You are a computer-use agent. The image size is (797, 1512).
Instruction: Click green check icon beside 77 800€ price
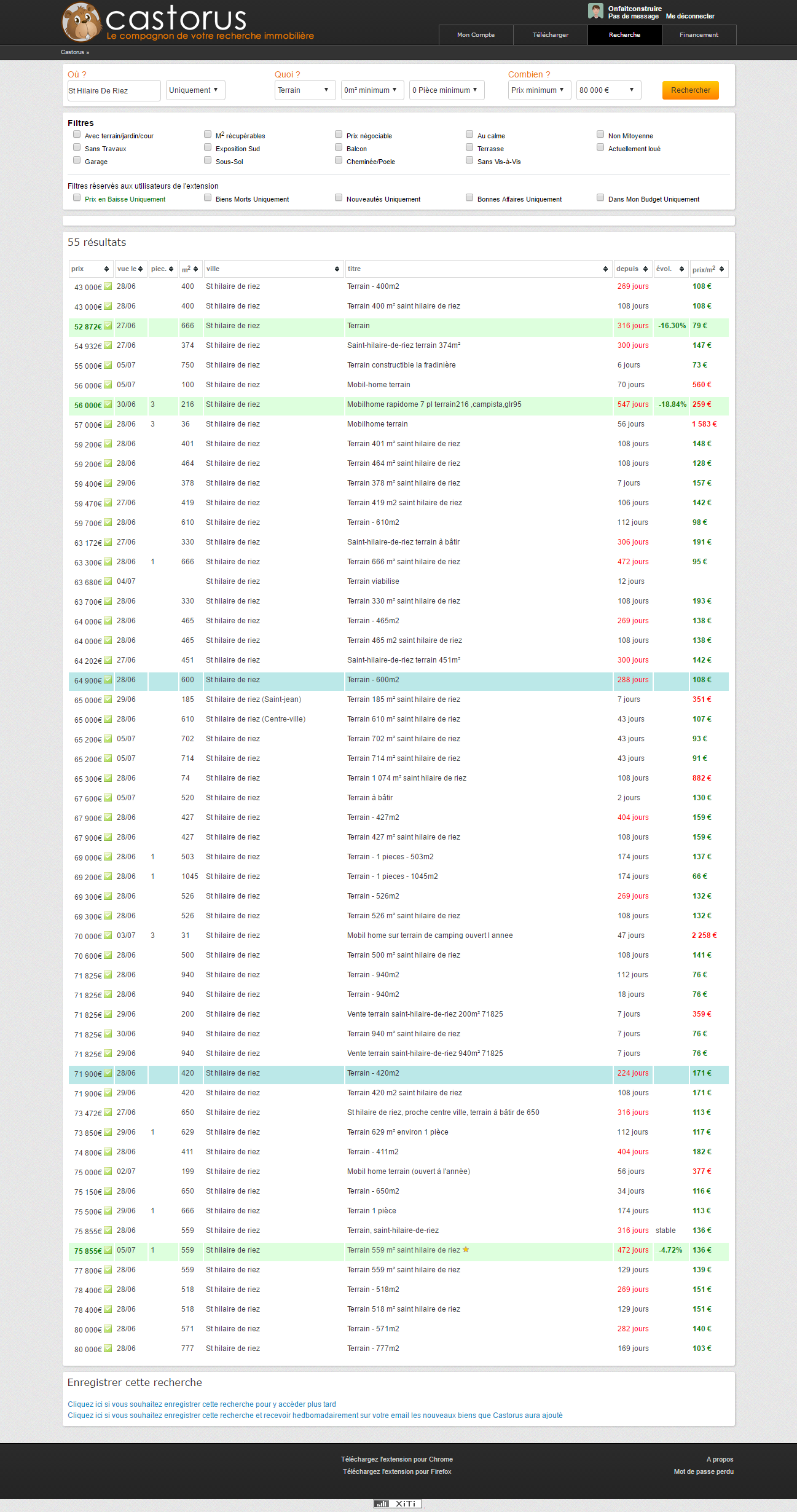click(108, 1270)
